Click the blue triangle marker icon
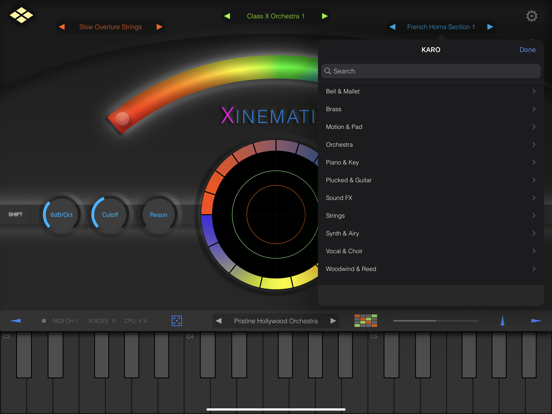 (x=502, y=321)
